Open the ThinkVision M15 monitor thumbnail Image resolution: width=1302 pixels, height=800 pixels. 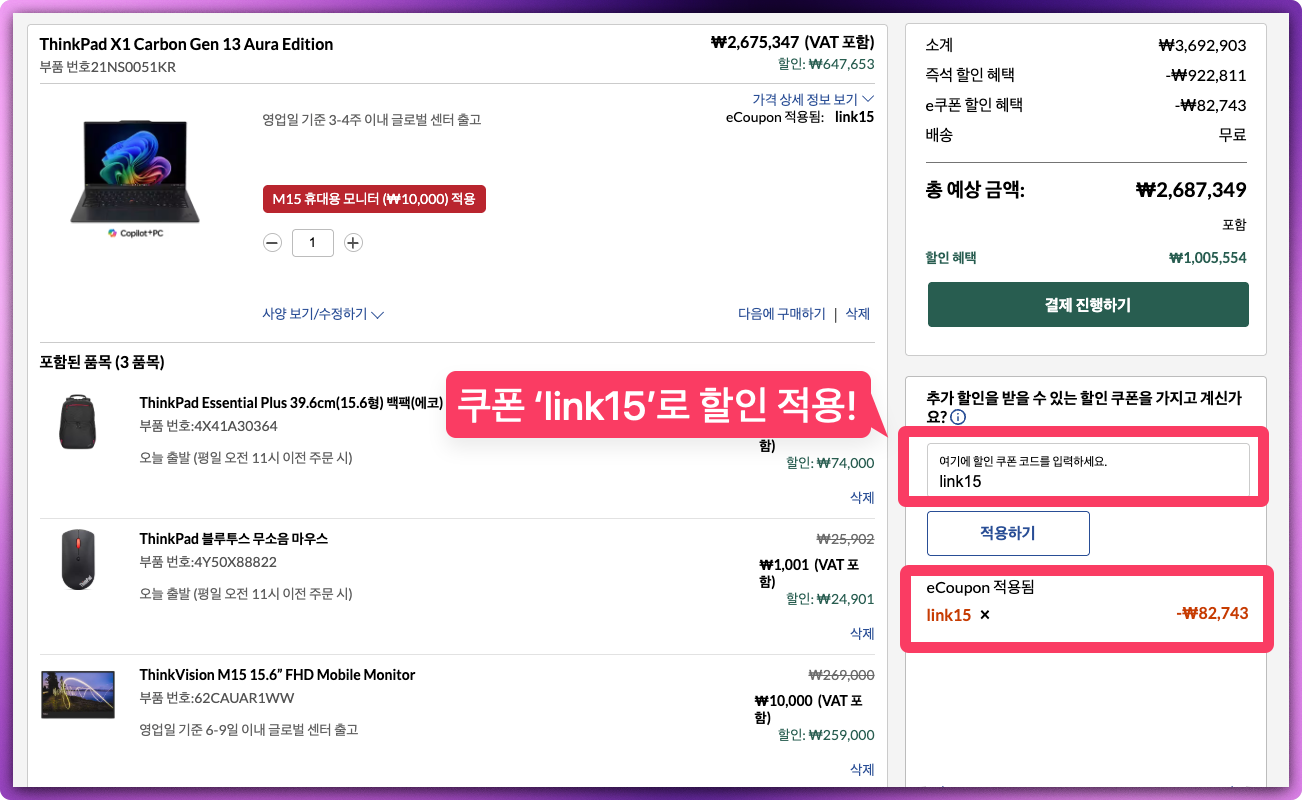(78, 694)
